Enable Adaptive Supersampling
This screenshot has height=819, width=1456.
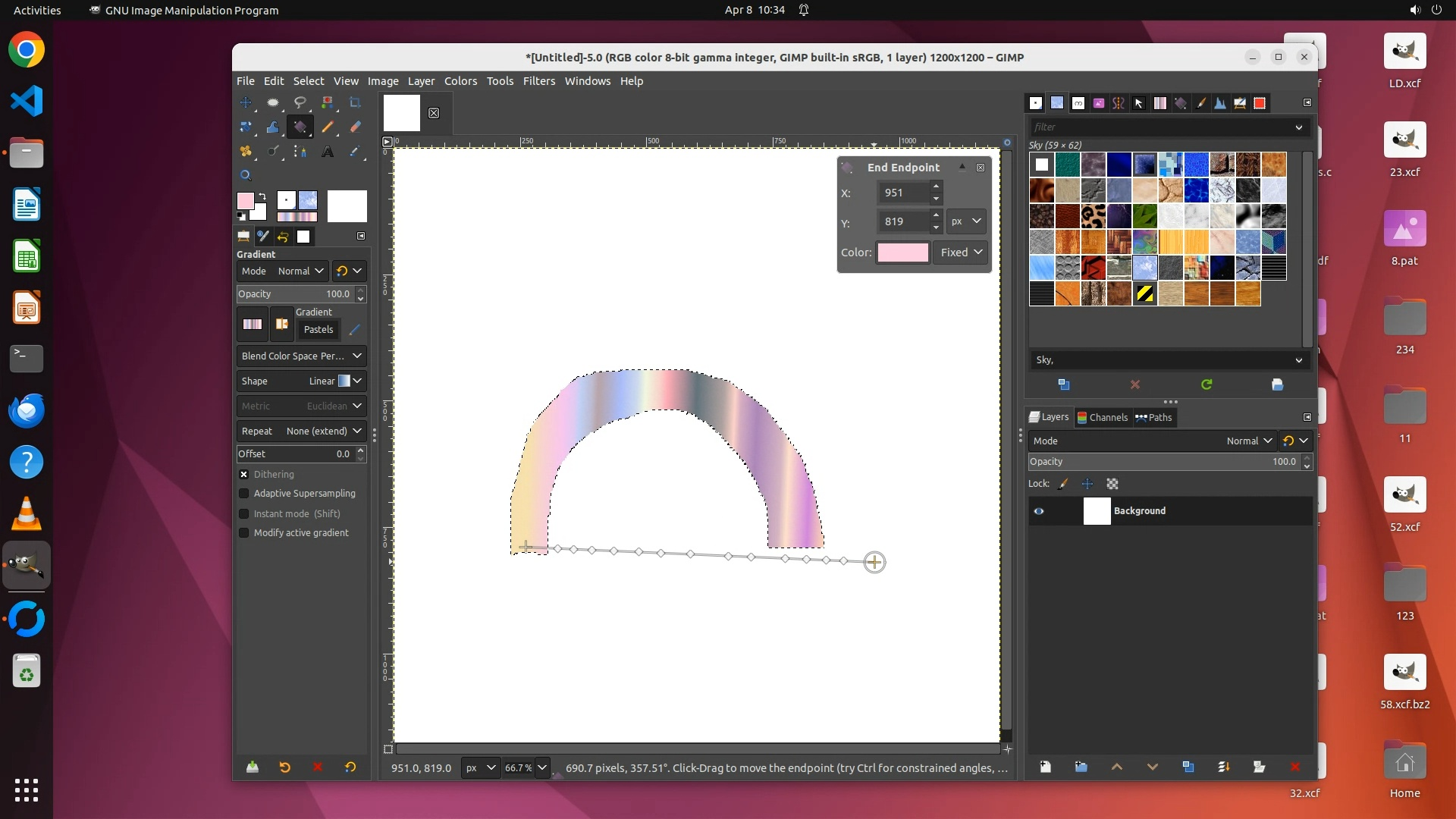244,494
